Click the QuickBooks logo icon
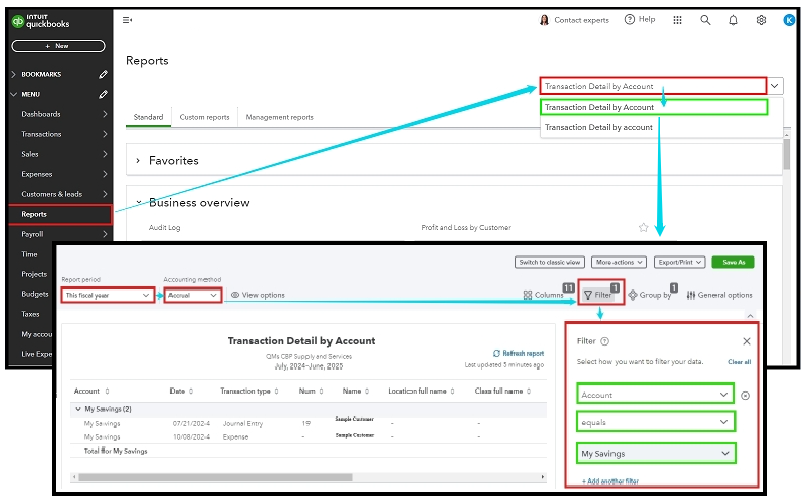 point(17,21)
